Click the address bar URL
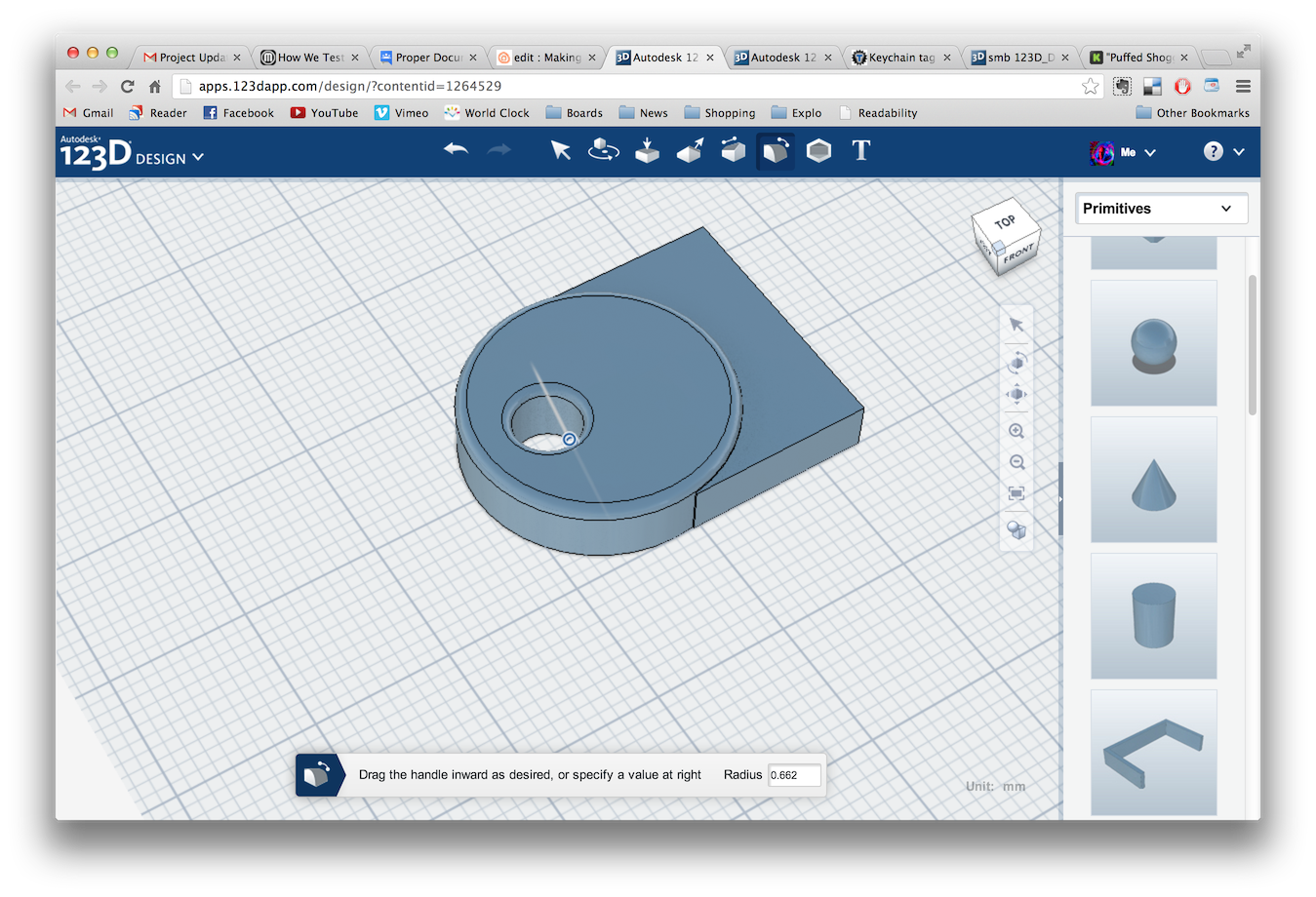The image size is (1316, 897). (x=350, y=86)
